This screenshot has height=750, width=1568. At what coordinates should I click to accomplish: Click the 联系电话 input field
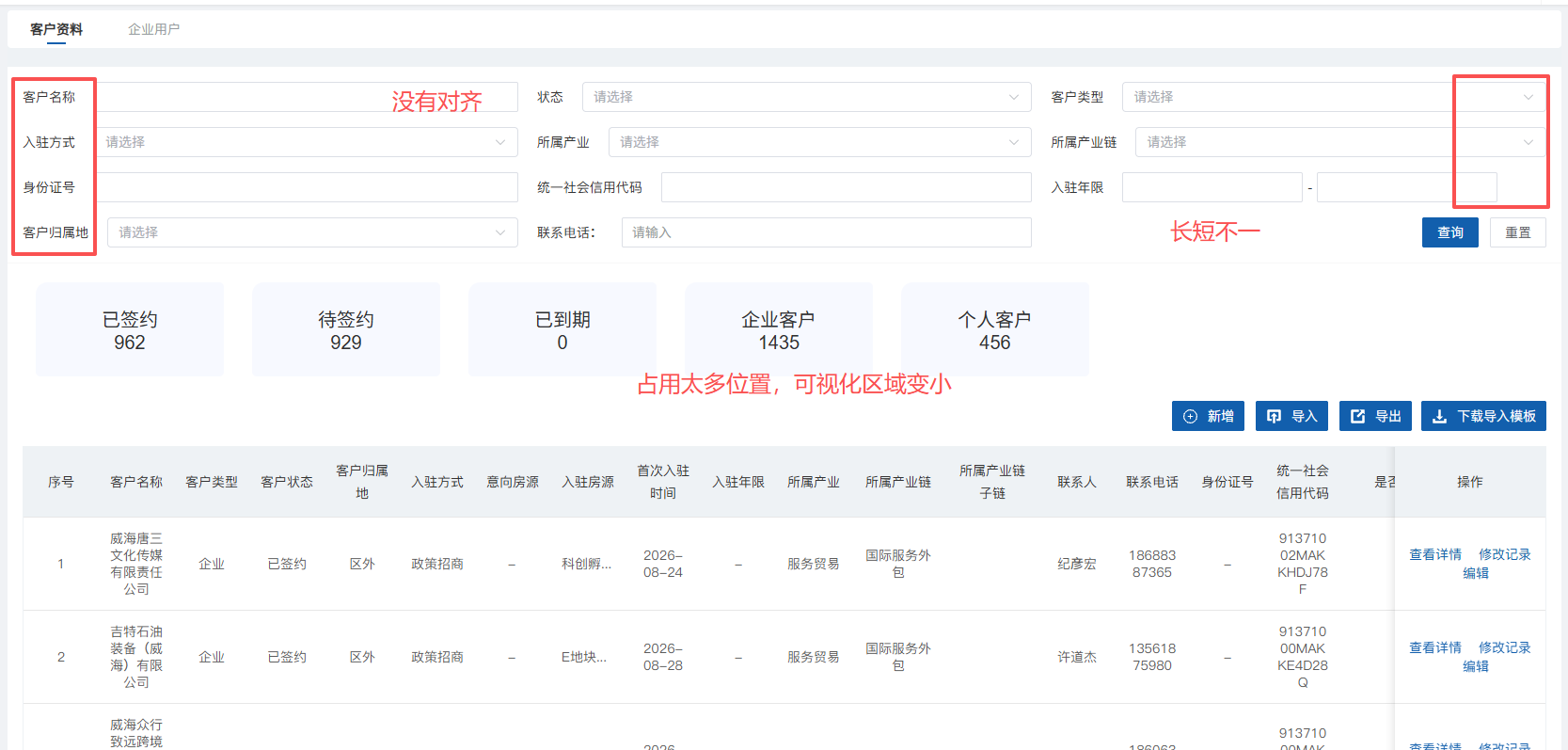[x=827, y=232]
